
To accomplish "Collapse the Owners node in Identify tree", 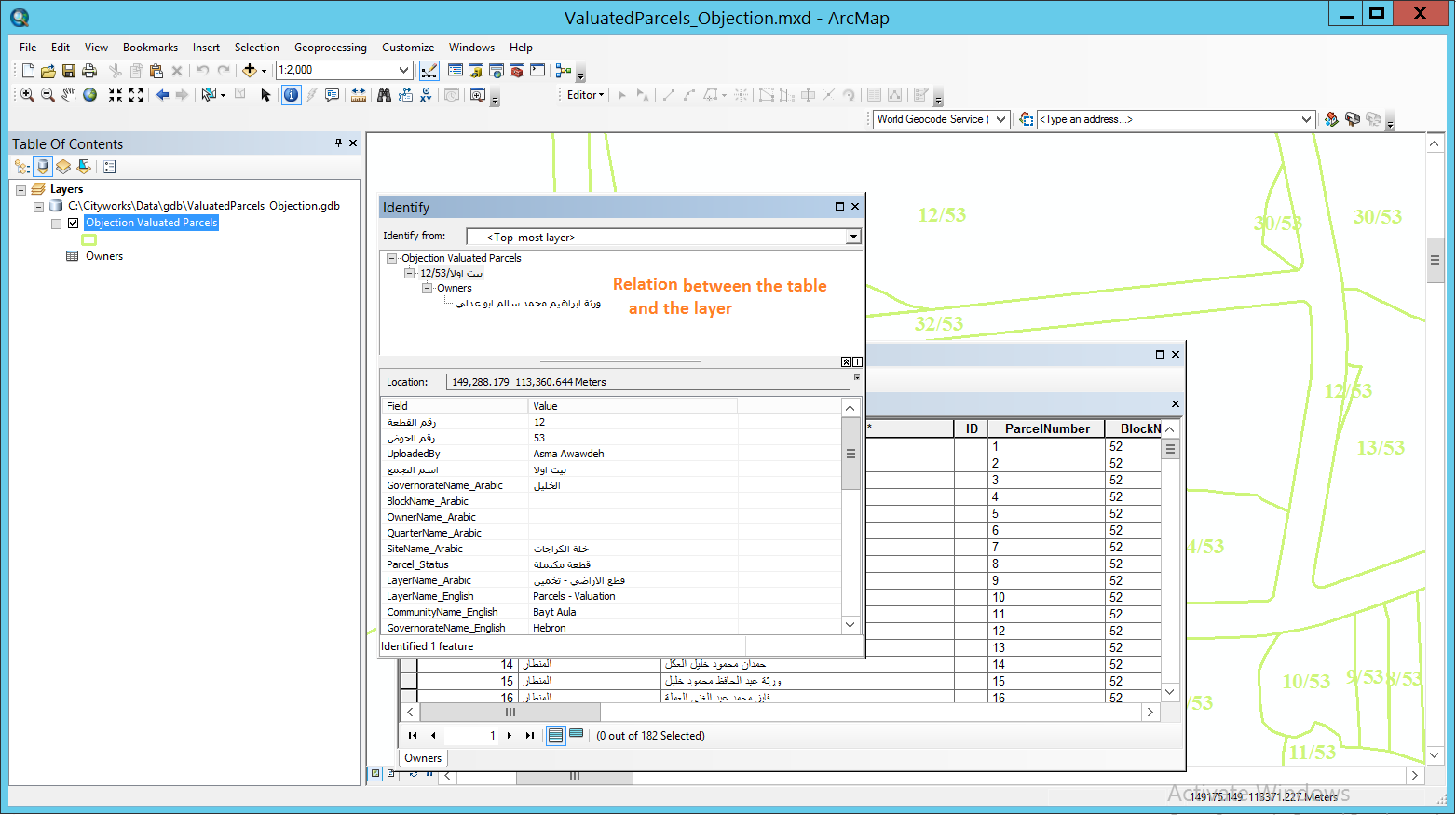I will click(427, 288).
